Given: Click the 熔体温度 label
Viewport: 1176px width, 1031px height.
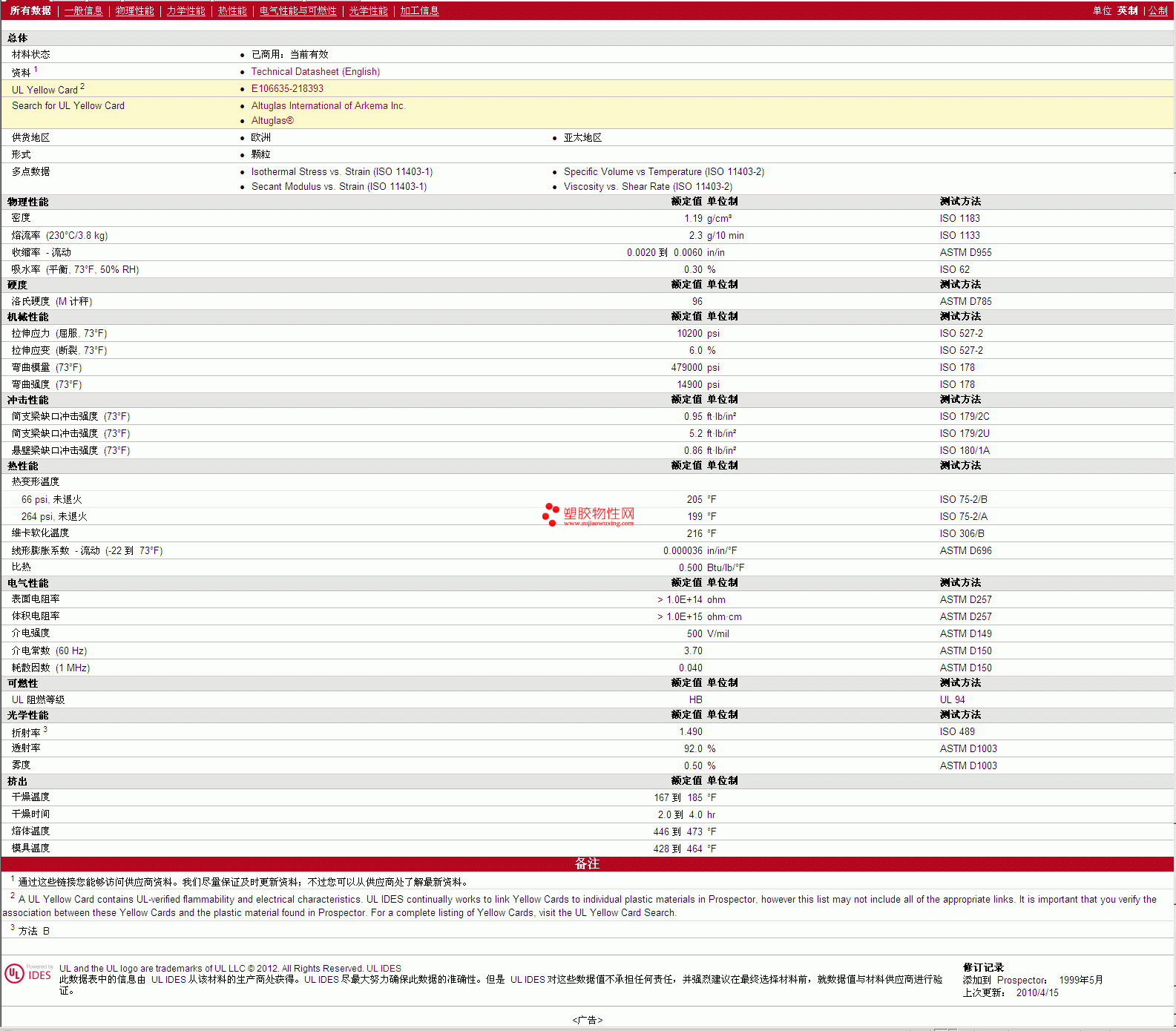Looking at the screenshot, I should (30, 831).
